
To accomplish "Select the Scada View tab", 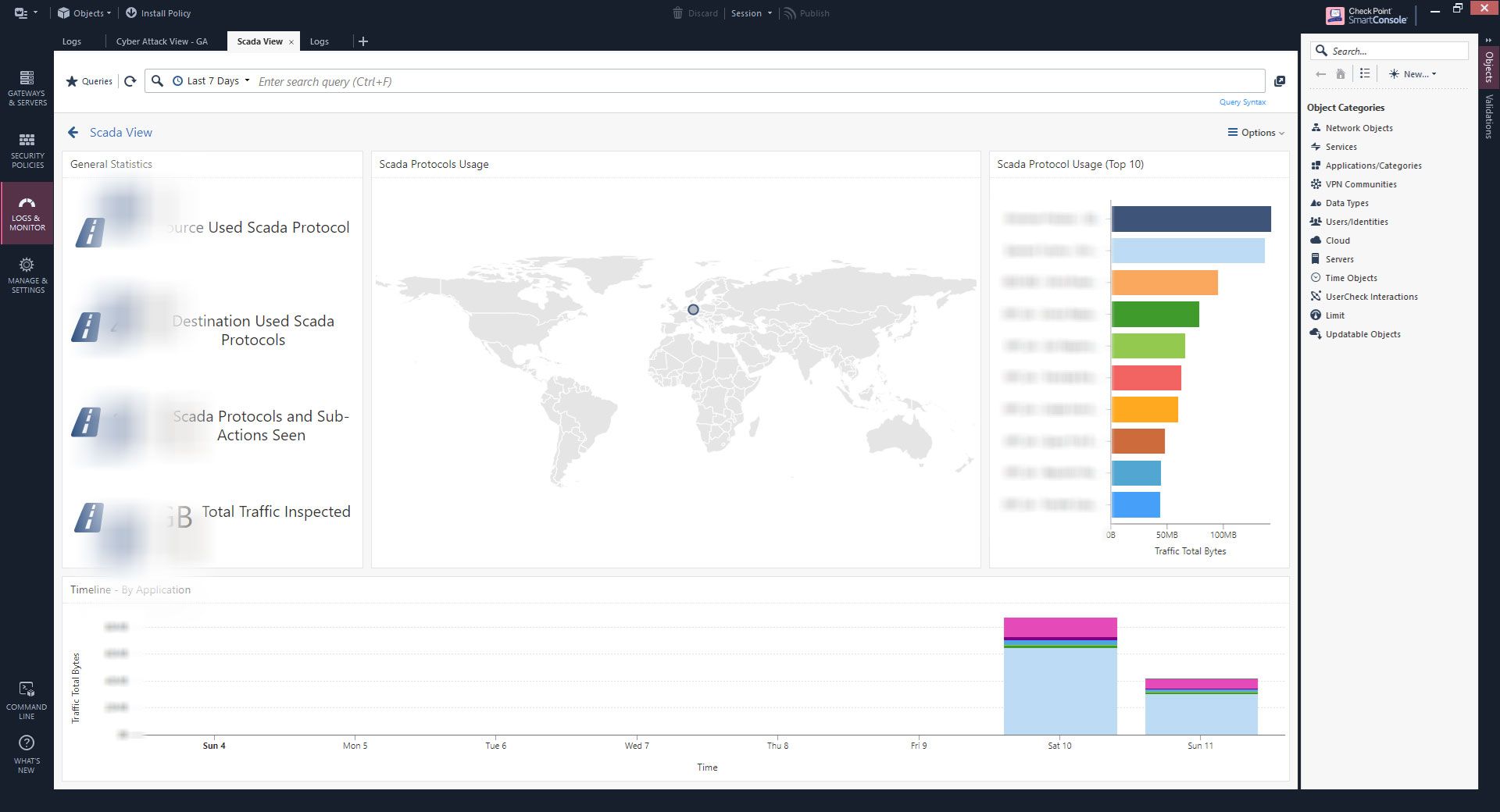I will coord(259,41).
